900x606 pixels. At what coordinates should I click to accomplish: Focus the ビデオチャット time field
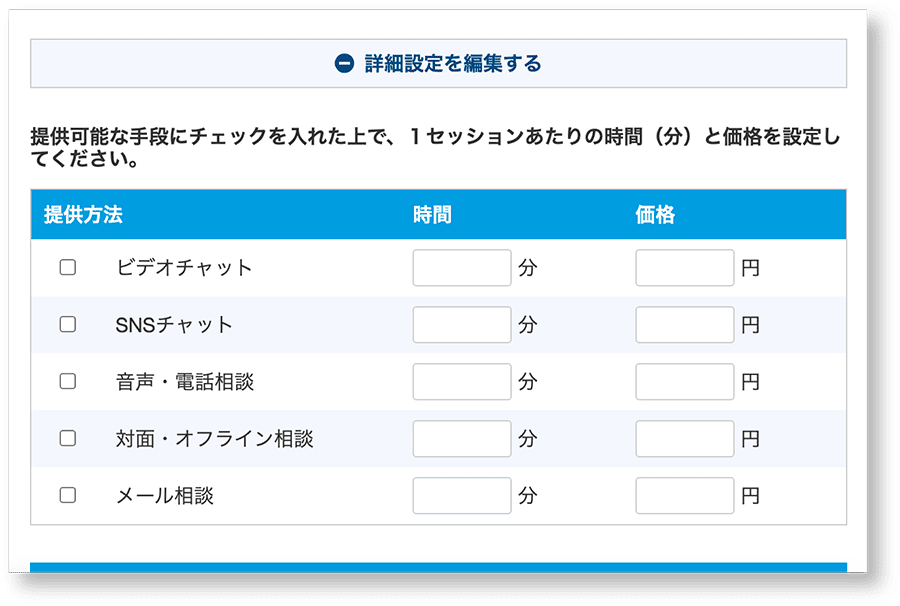[462, 267]
